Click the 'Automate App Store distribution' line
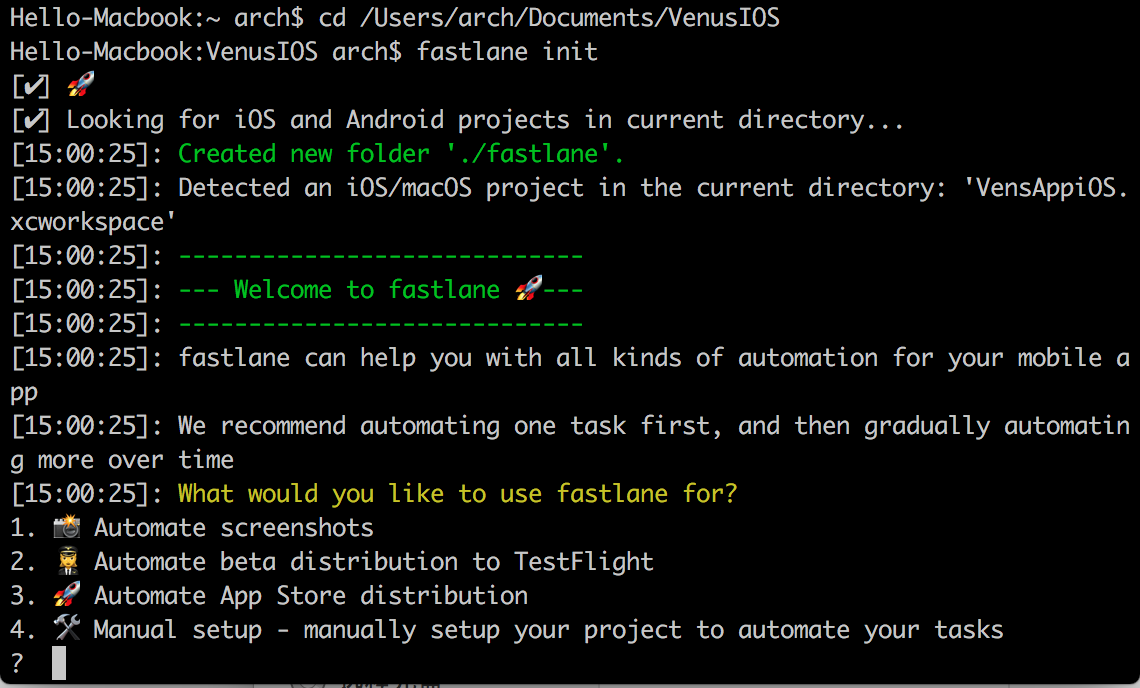The image size is (1140, 688). pyautogui.click(x=311, y=596)
